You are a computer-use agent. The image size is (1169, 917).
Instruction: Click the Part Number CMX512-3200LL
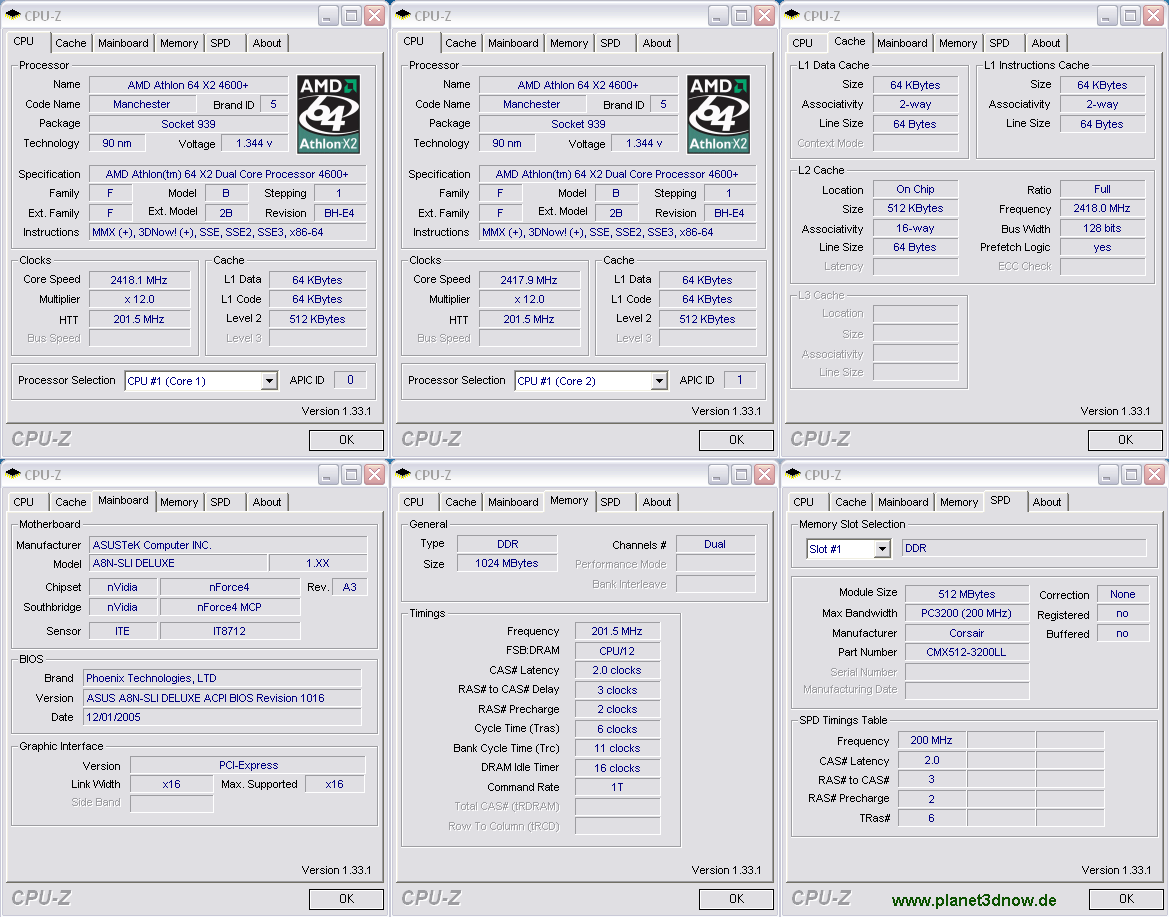point(967,652)
